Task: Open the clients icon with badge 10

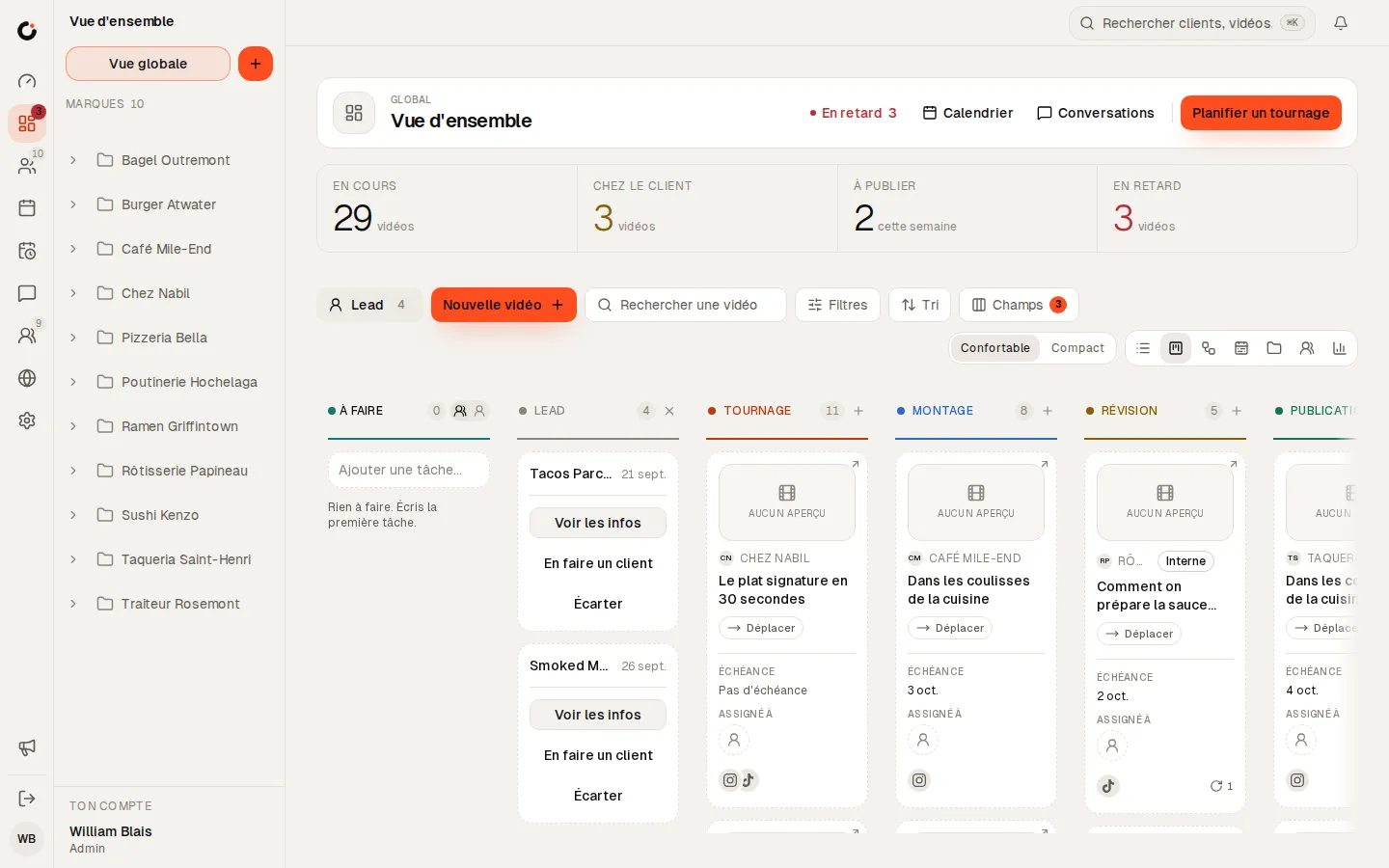Action: point(27,166)
